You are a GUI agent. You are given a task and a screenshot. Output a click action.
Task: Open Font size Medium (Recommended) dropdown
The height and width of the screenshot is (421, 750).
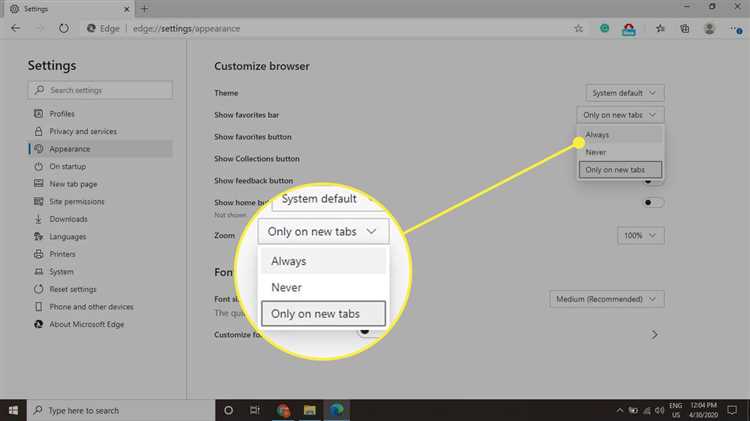point(607,299)
